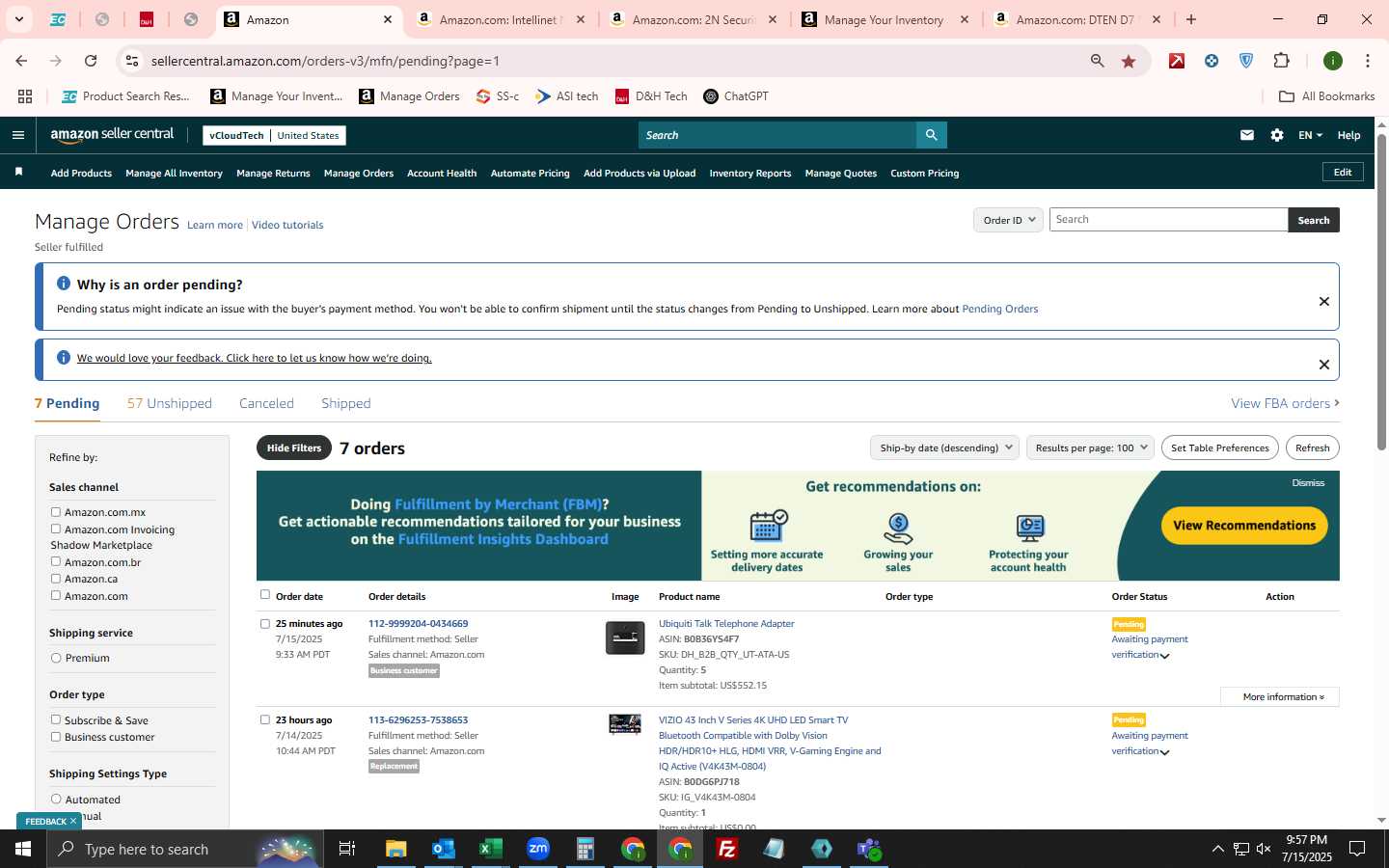
Task: Check the Amazon.com.br sales channel filter
Action: pyautogui.click(x=56, y=561)
